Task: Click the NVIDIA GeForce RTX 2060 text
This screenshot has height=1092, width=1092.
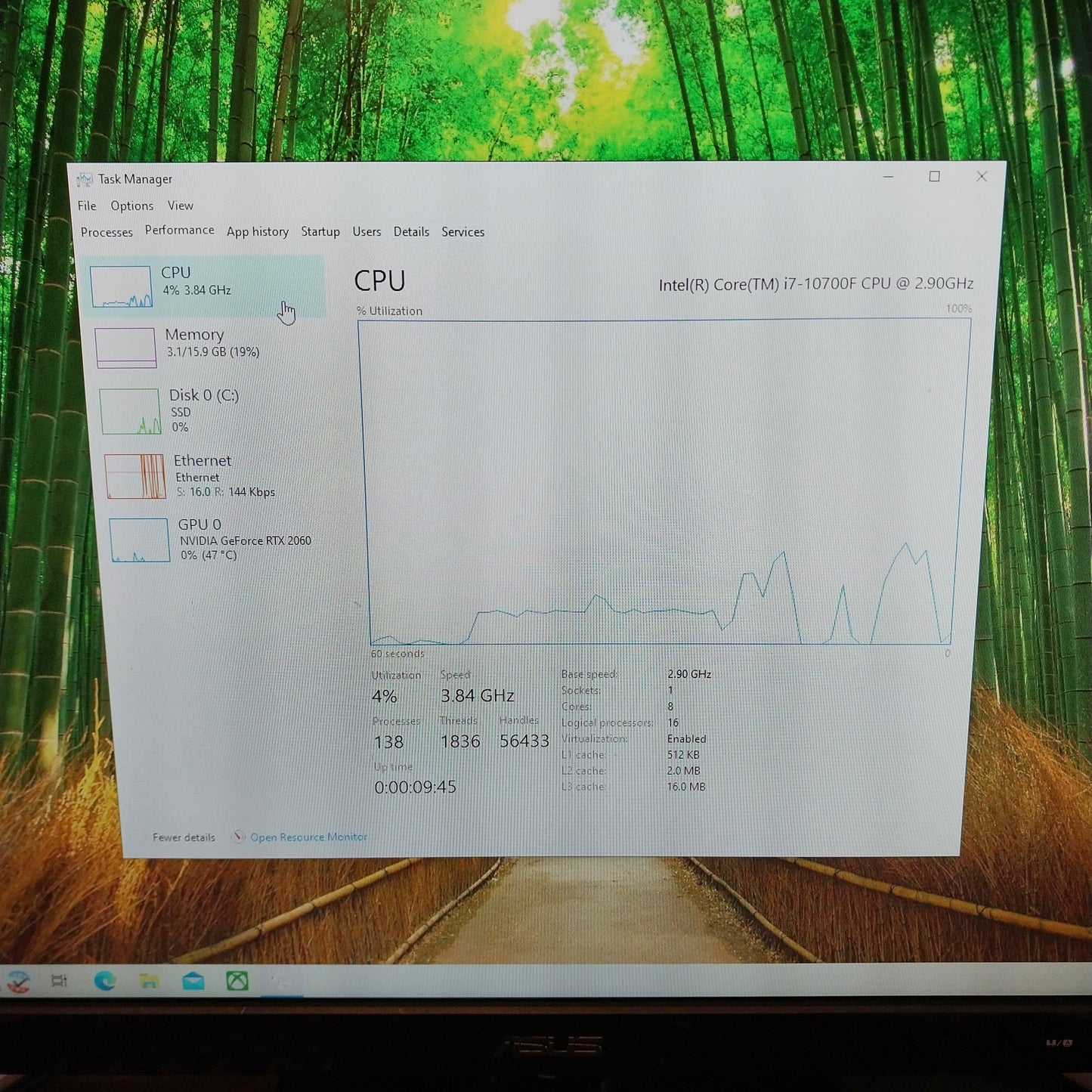Action: pos(246,540)
